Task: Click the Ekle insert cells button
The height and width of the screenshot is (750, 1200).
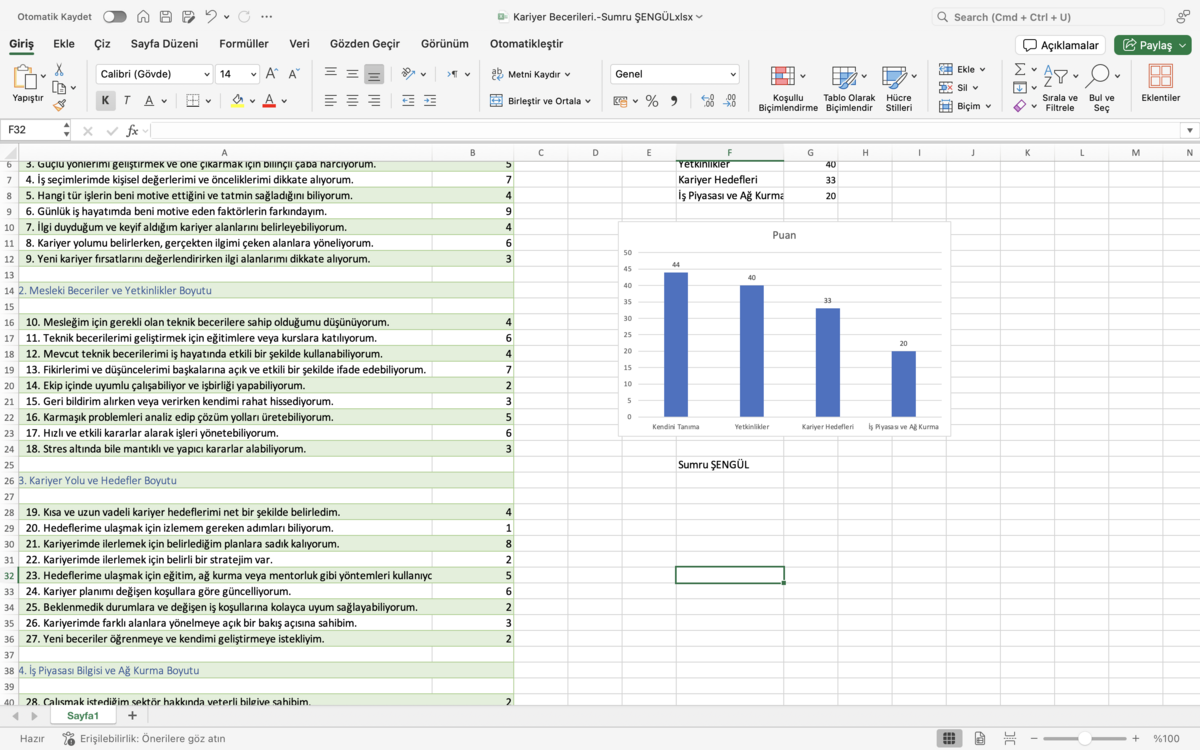Action: 962,69
